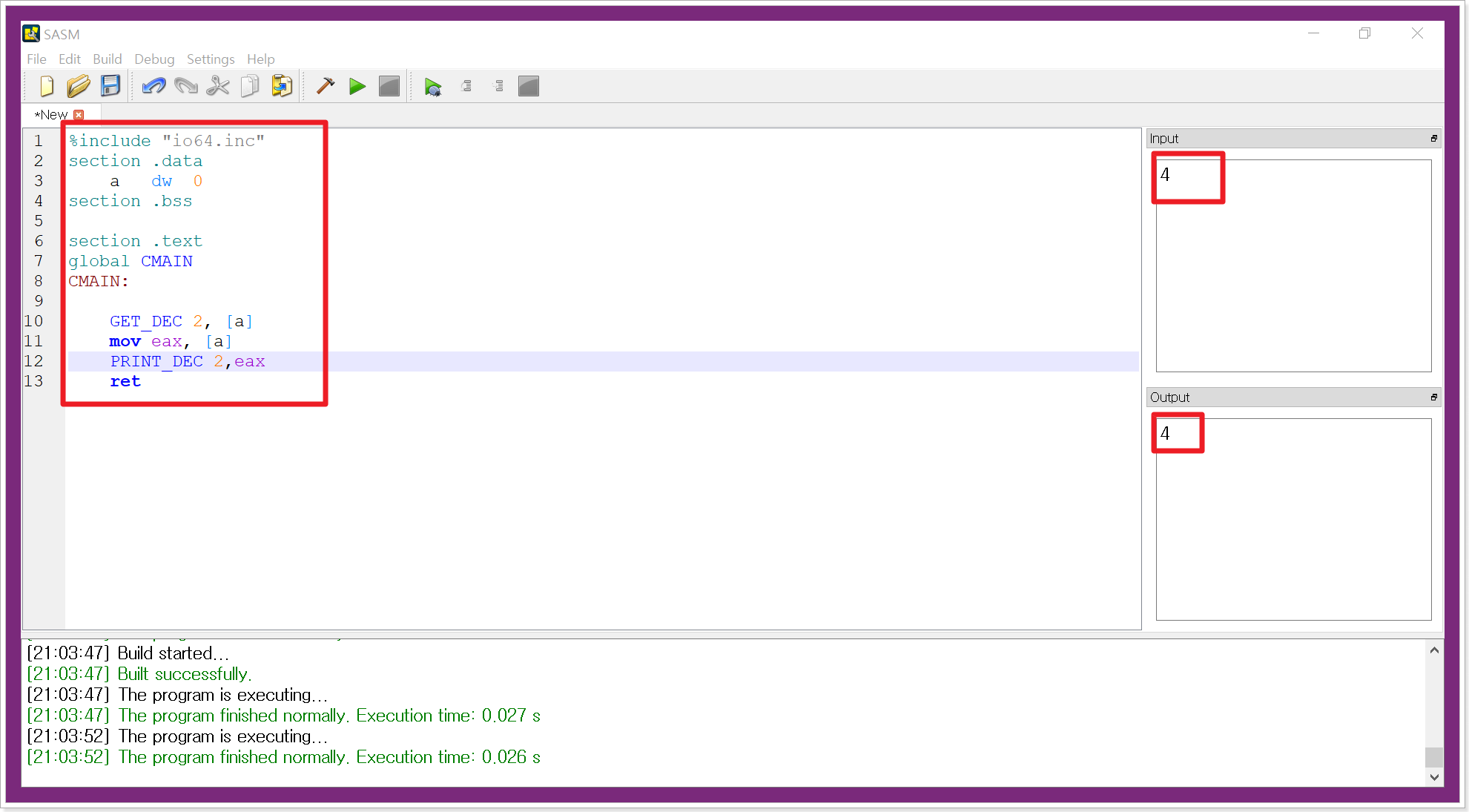Screen dimensions: 1469x812
Task: Float the Output panel
Action: [x=1433, y=397]
